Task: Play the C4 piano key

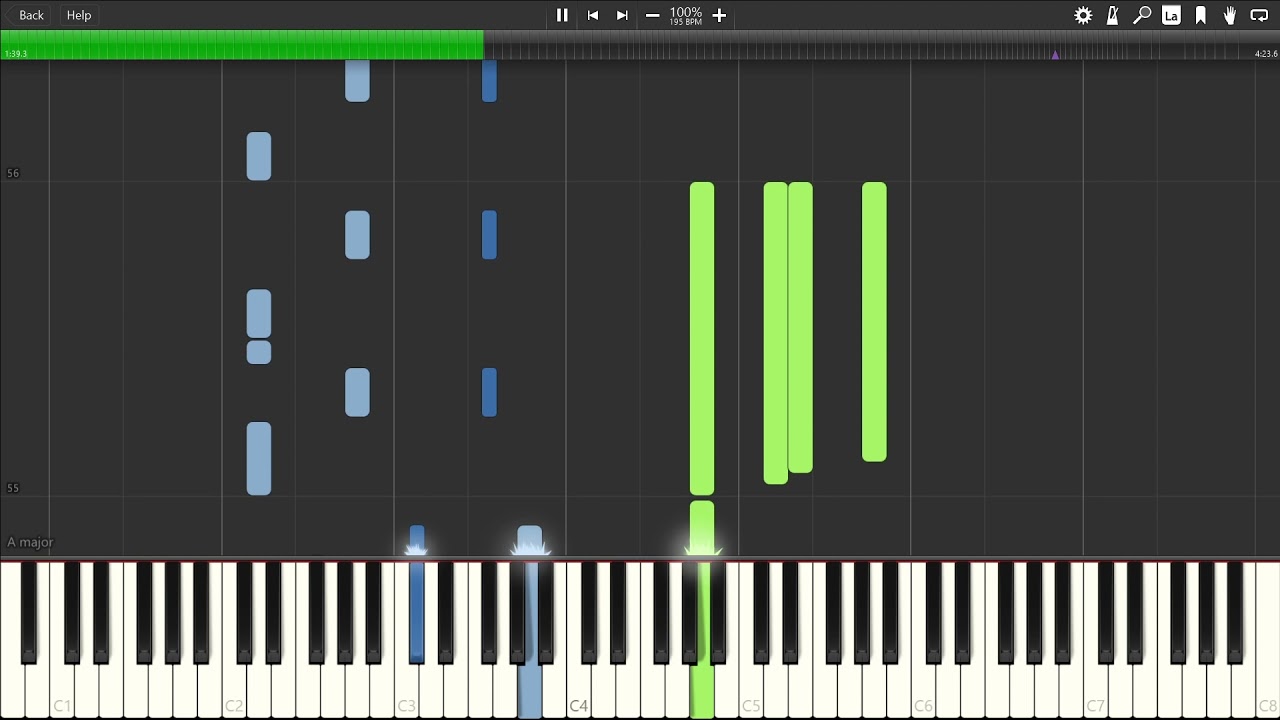Action: 578,690
